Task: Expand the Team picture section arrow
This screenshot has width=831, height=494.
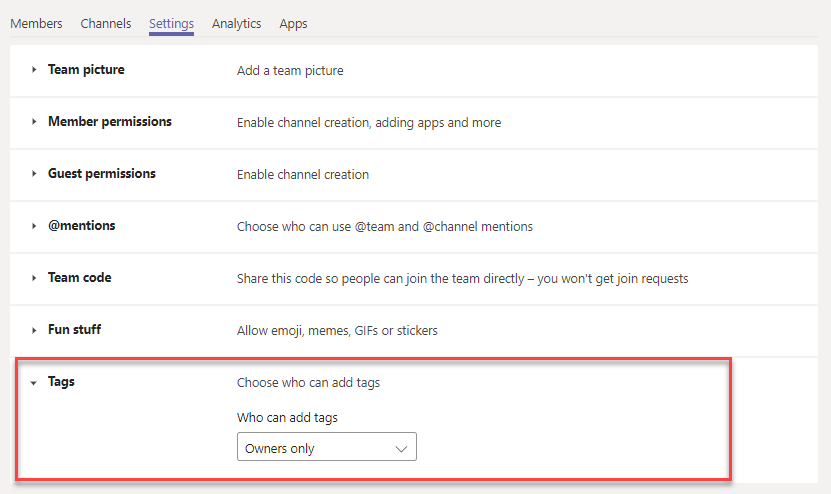Action: tap(34, 70)
